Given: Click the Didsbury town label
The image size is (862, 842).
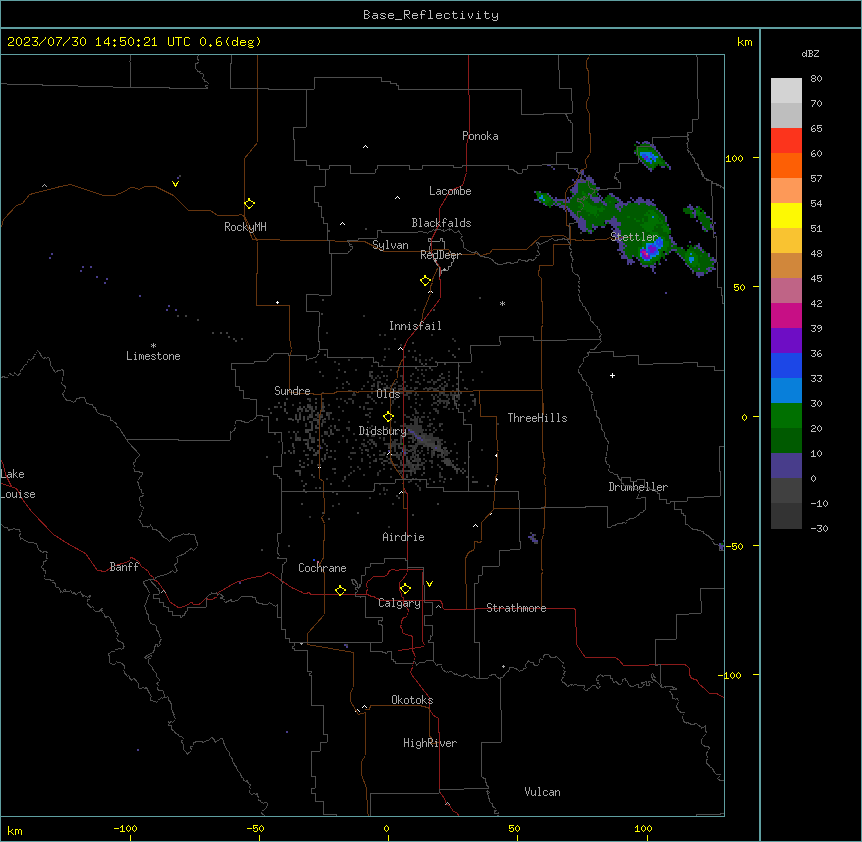Looking at the screenshot, I should click(x=382, y=431).
